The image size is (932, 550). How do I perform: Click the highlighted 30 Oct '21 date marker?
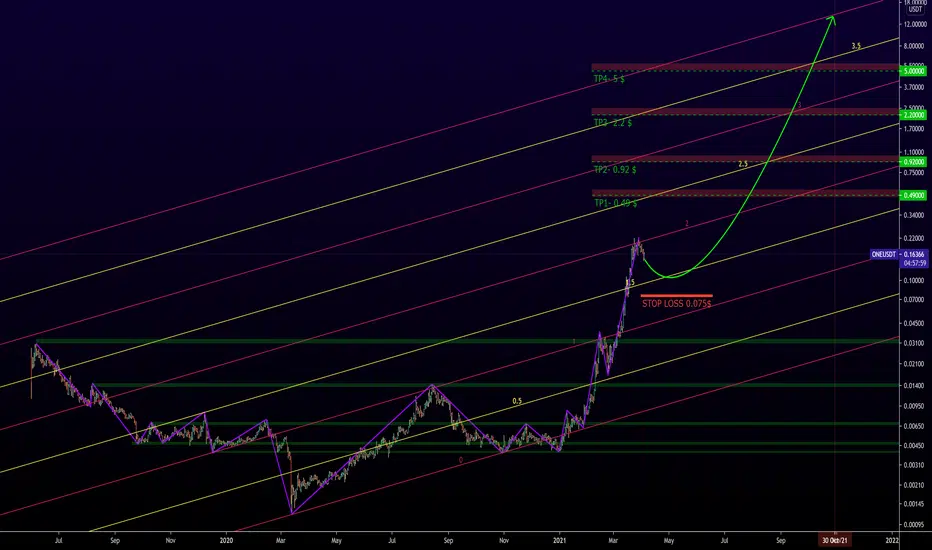[835, 540]
